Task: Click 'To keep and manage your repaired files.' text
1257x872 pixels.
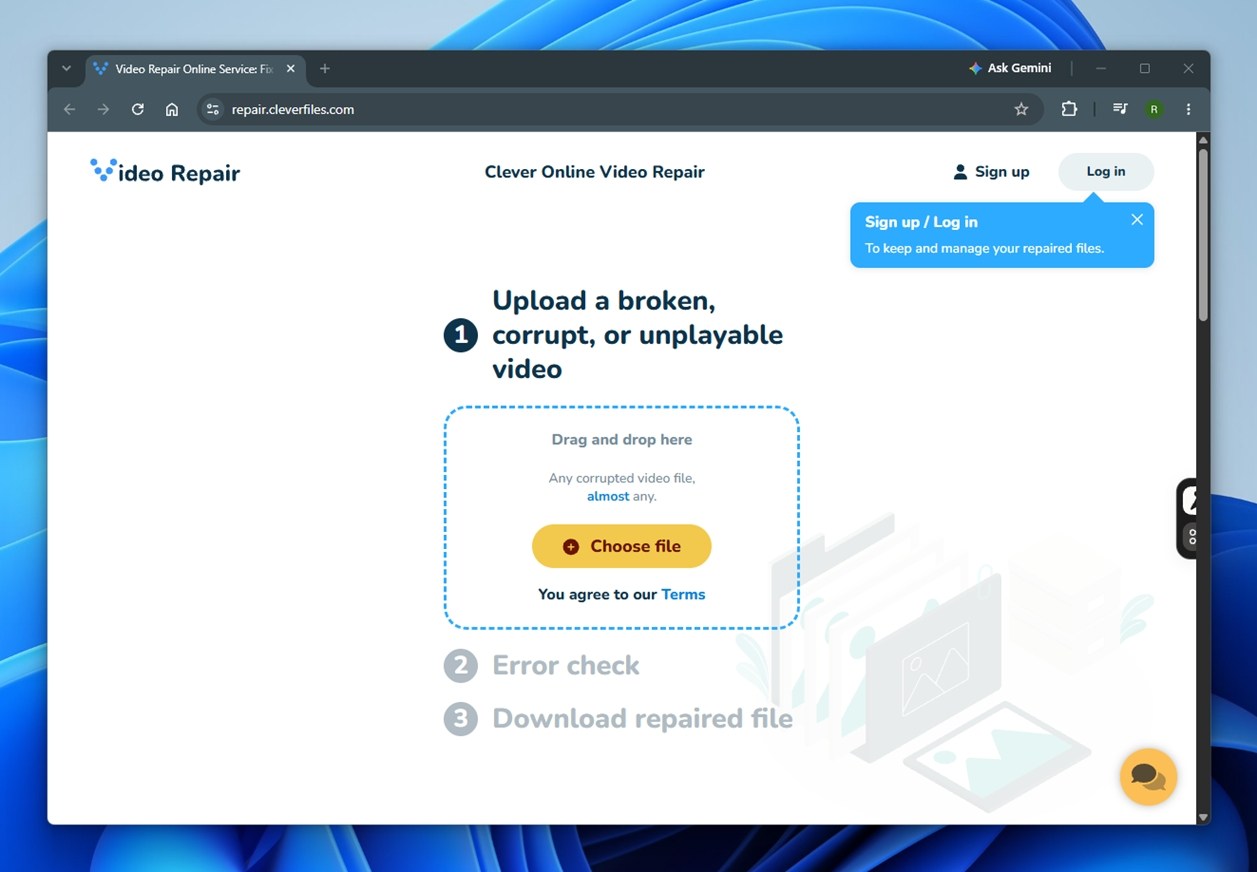Action: click(985, 248)
